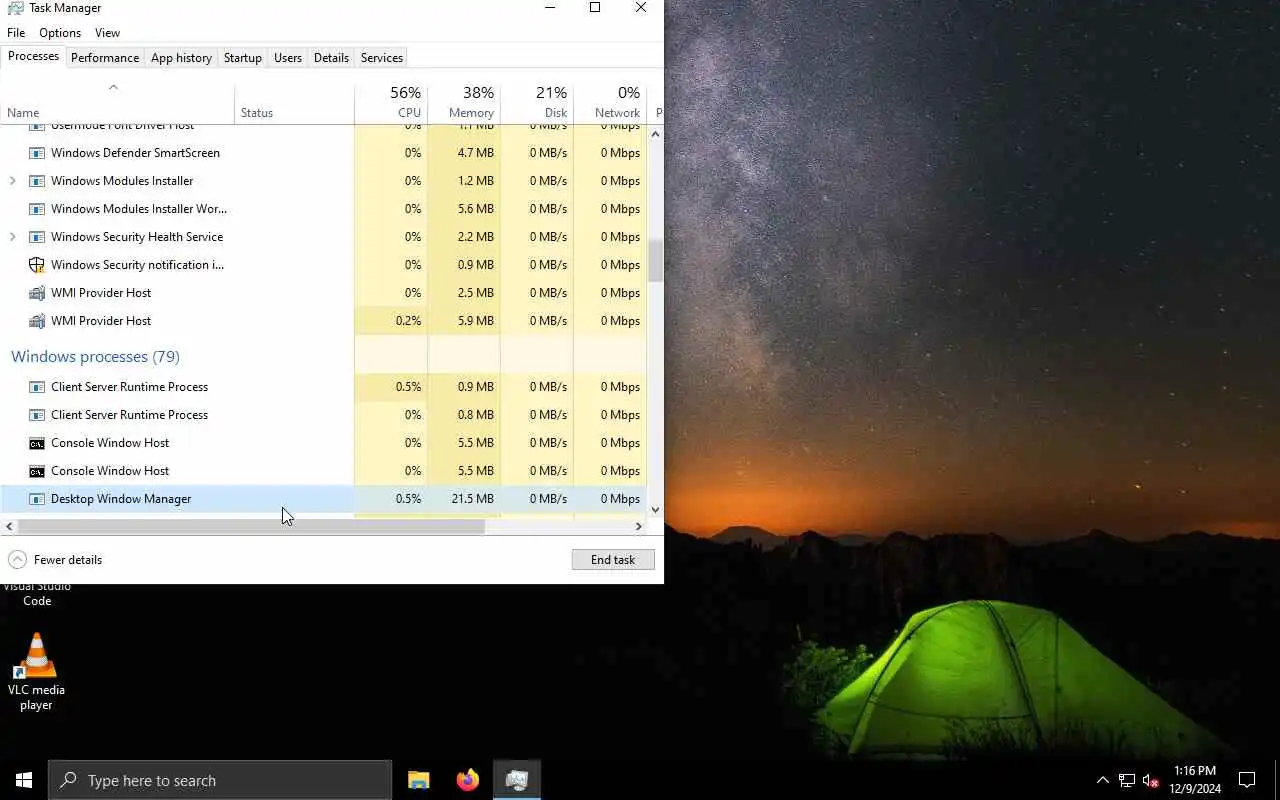Collapse to Fewer details view
Viewport: 1280px width, 800px height.
(x=56, y=560)
